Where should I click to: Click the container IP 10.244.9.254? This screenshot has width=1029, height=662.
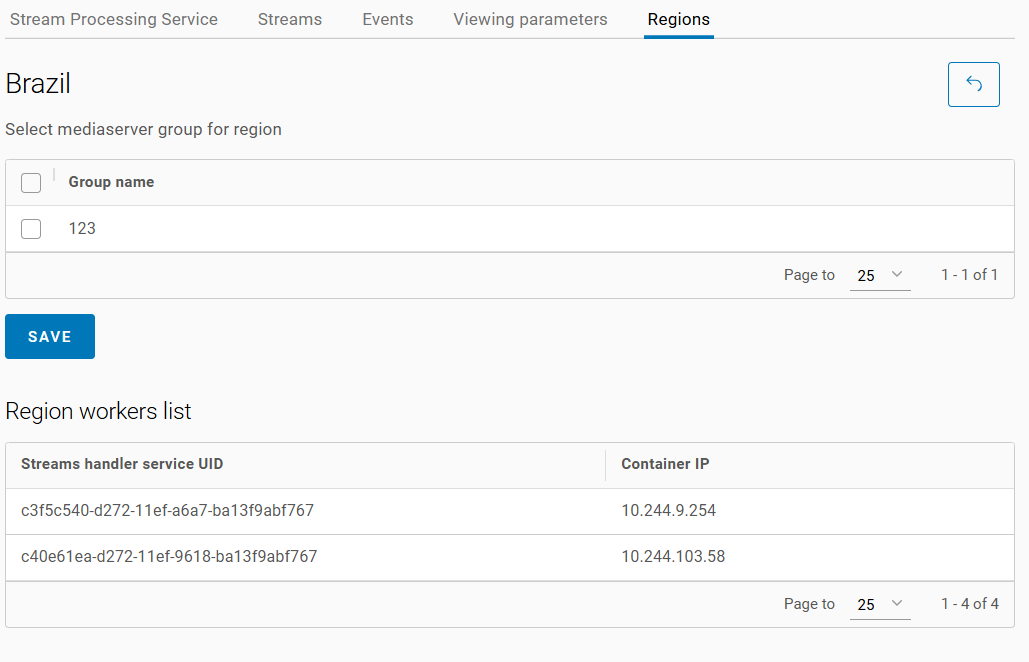pyautogui.click(x=668, y=511)
